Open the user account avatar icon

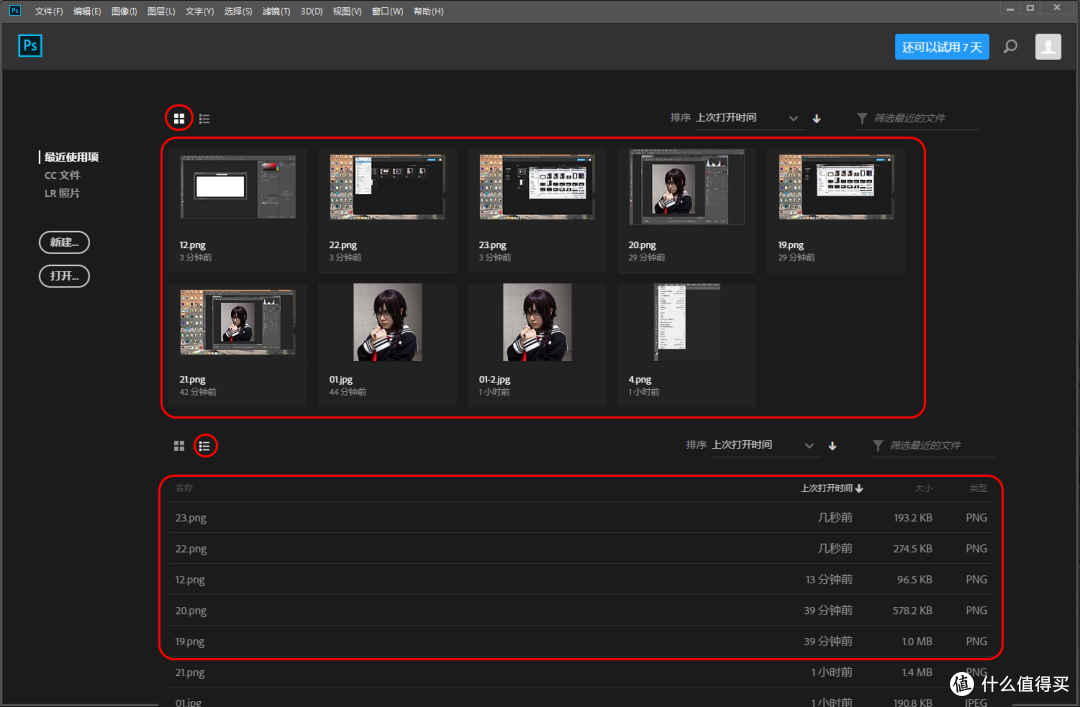tap(1048, 46)
